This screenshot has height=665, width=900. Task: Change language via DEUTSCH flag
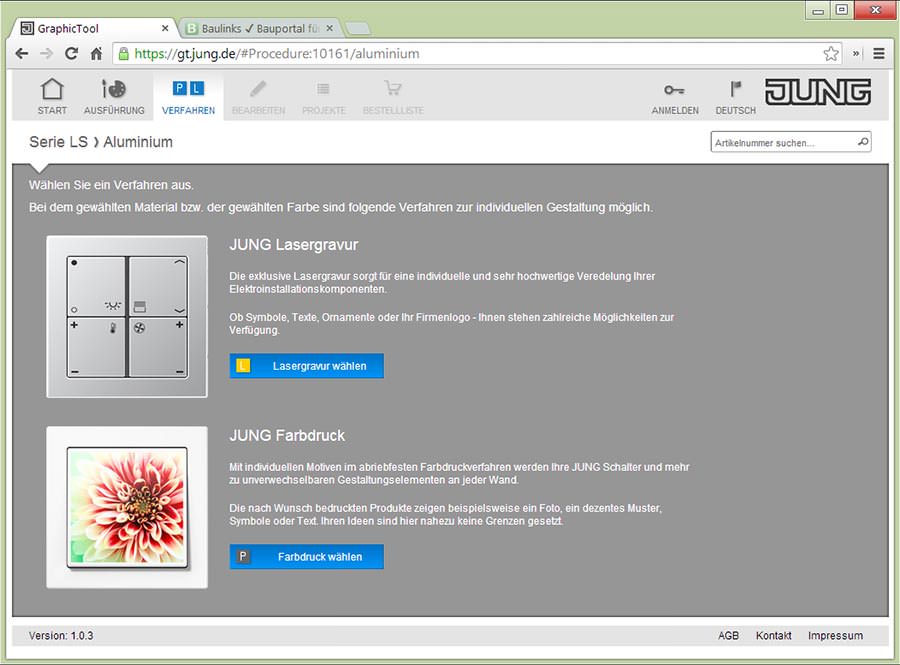(735, 96)
